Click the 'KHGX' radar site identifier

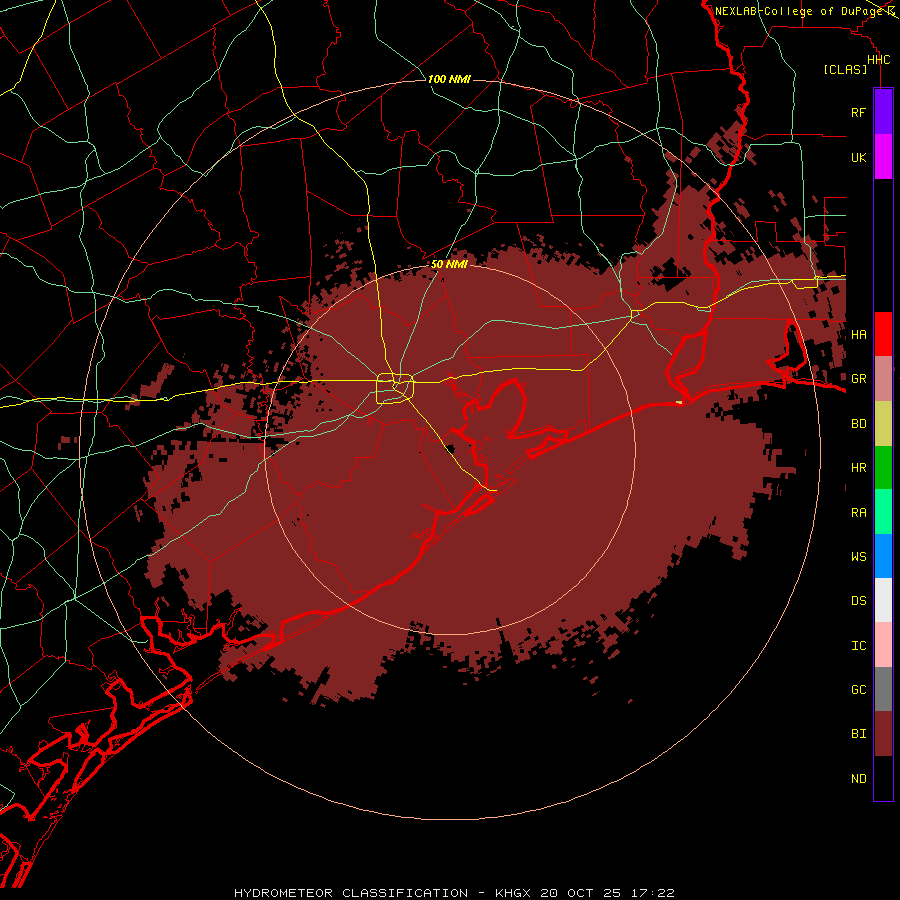(514, 893)
